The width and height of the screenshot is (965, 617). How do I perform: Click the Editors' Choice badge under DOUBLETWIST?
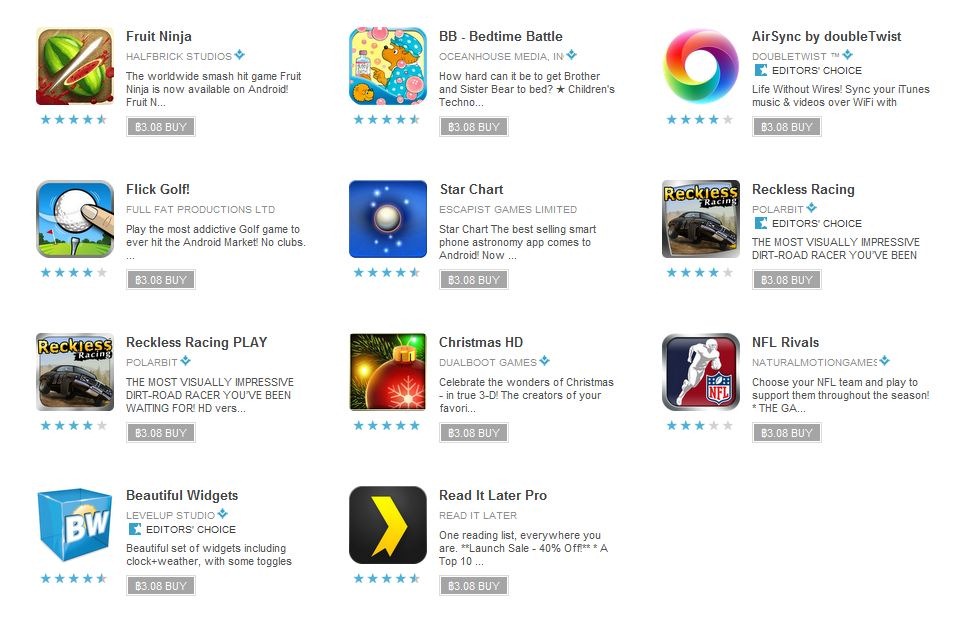click(808, 70)
